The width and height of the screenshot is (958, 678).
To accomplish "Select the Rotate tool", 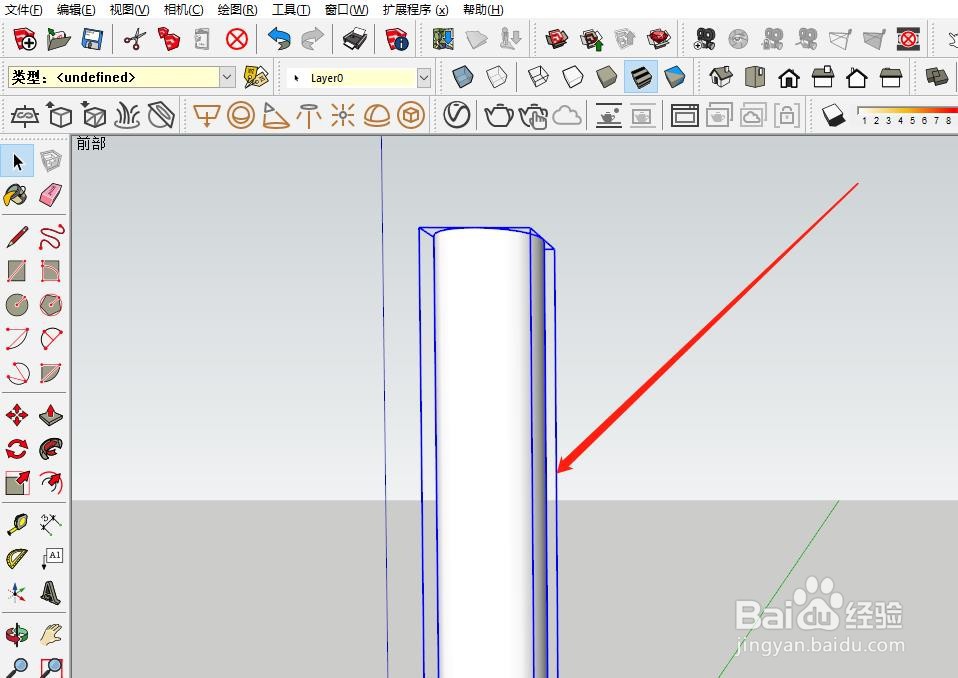I will [16, 449].
